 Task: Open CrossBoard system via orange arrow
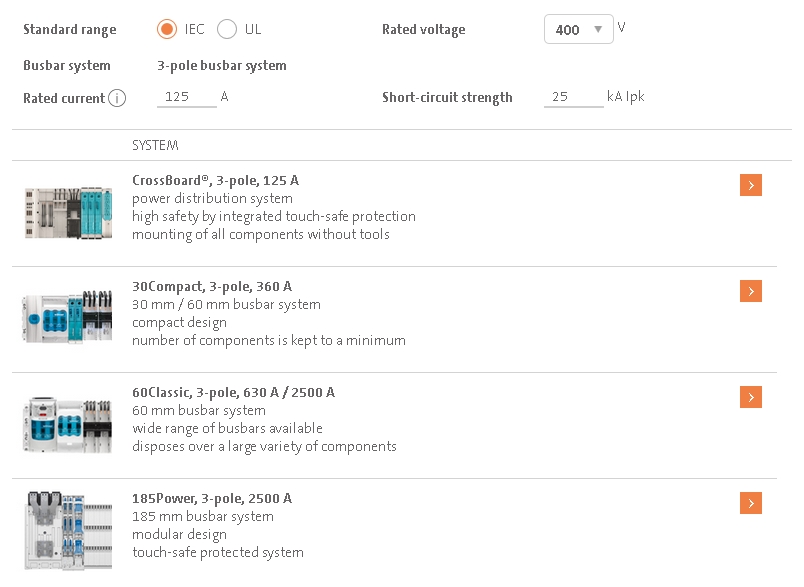click(751, 185)
